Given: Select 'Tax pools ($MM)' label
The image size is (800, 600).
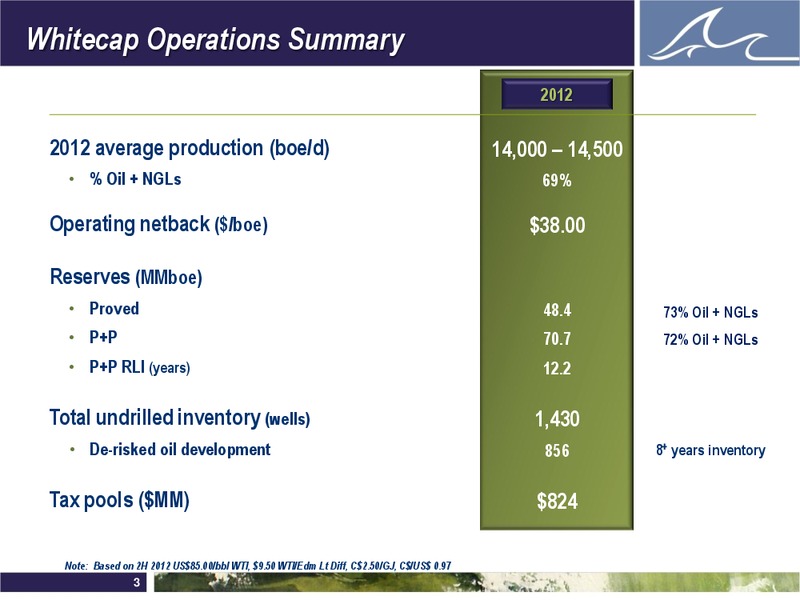Looking at the screenshot, I should pyautogui.click(x=119, y=499).
